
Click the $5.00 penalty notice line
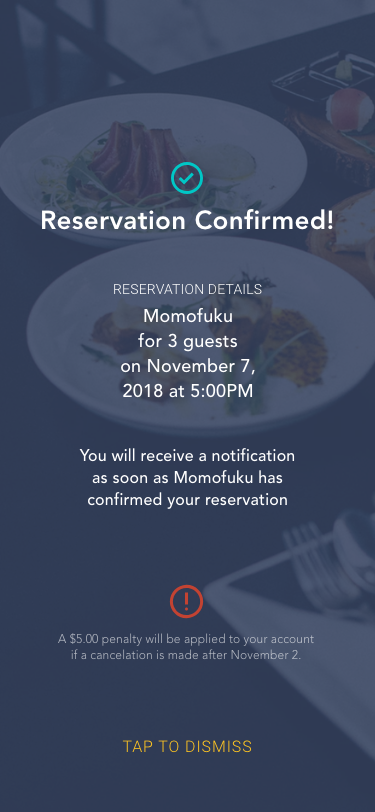pos(186,640)
